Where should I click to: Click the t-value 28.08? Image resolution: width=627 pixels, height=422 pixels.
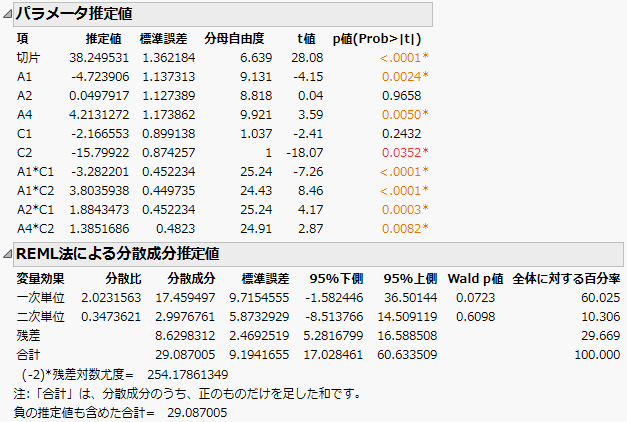pos(307,58)
